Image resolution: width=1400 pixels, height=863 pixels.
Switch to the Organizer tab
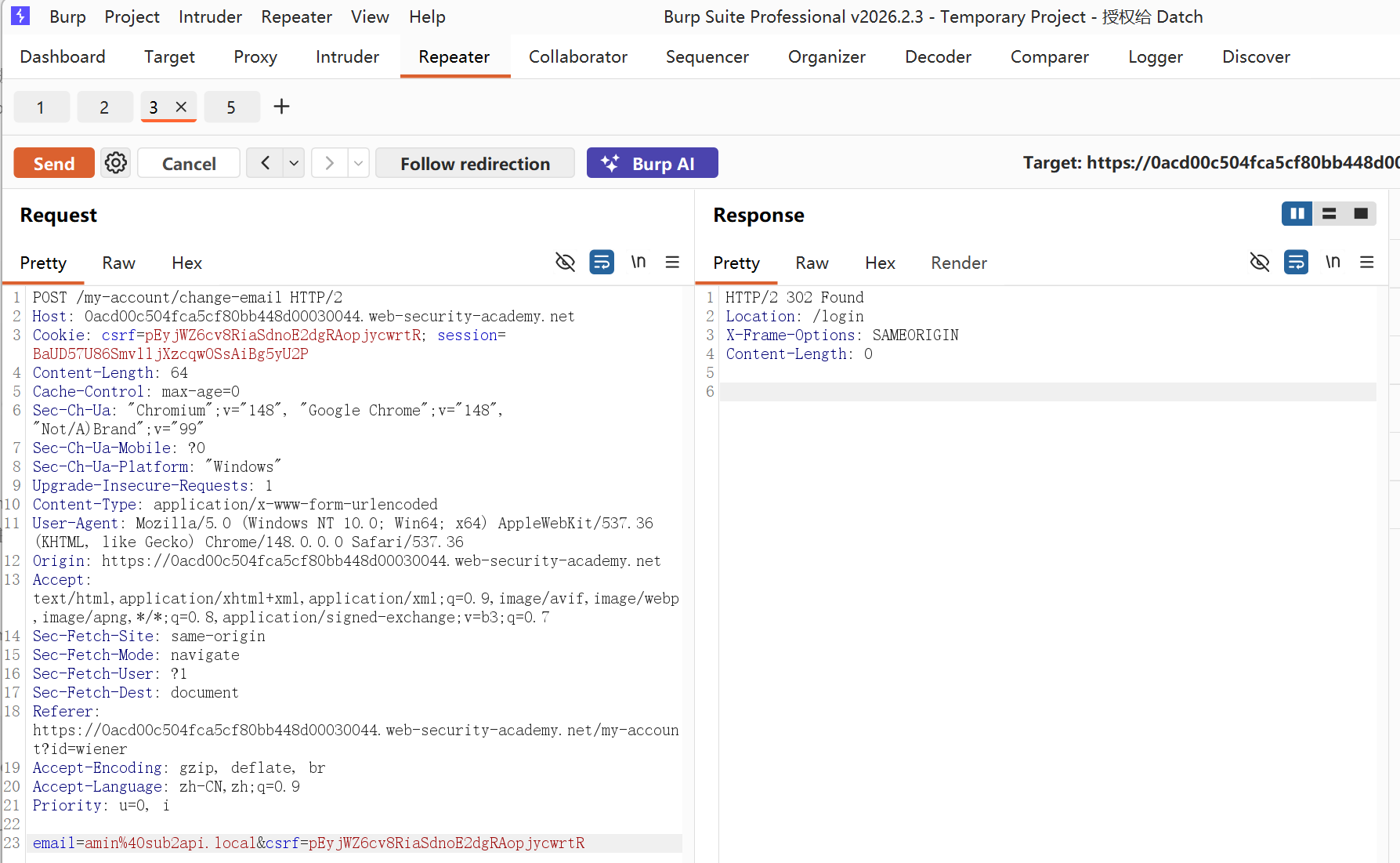click(x=827, y=56)
